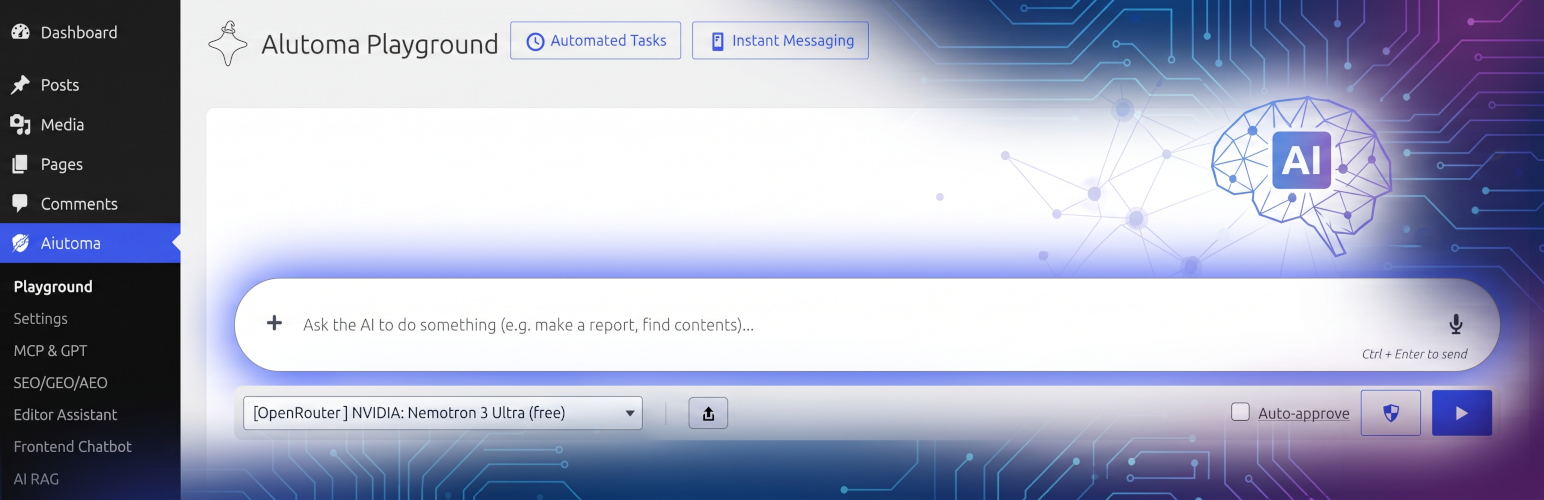Open Settings submenu
Viewport: 1544px width, 500px height.
click(41, 319)
